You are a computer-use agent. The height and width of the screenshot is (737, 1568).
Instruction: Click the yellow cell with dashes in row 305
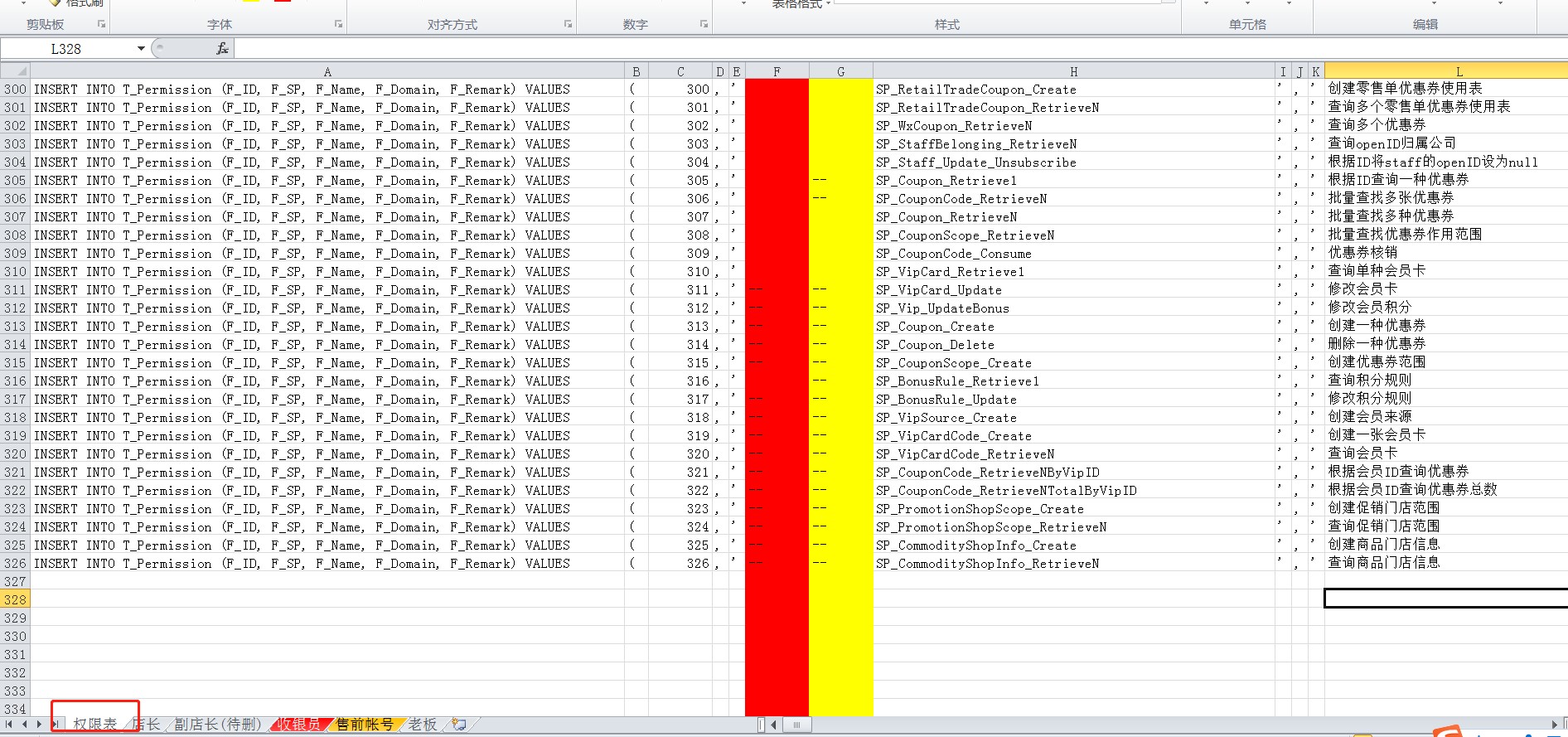click(x=840, y=181)
